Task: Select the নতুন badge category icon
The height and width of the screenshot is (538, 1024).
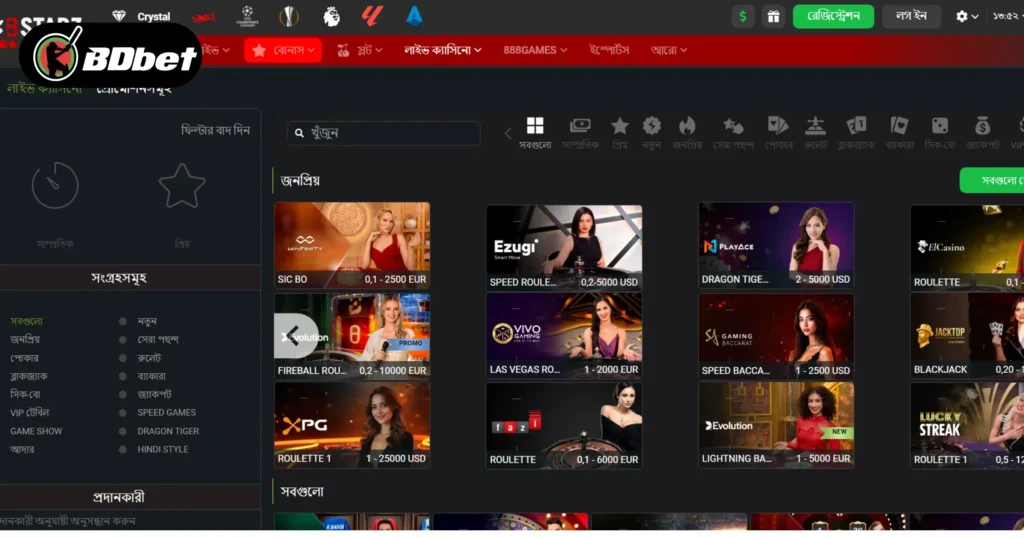Action: tap(651, 125)
